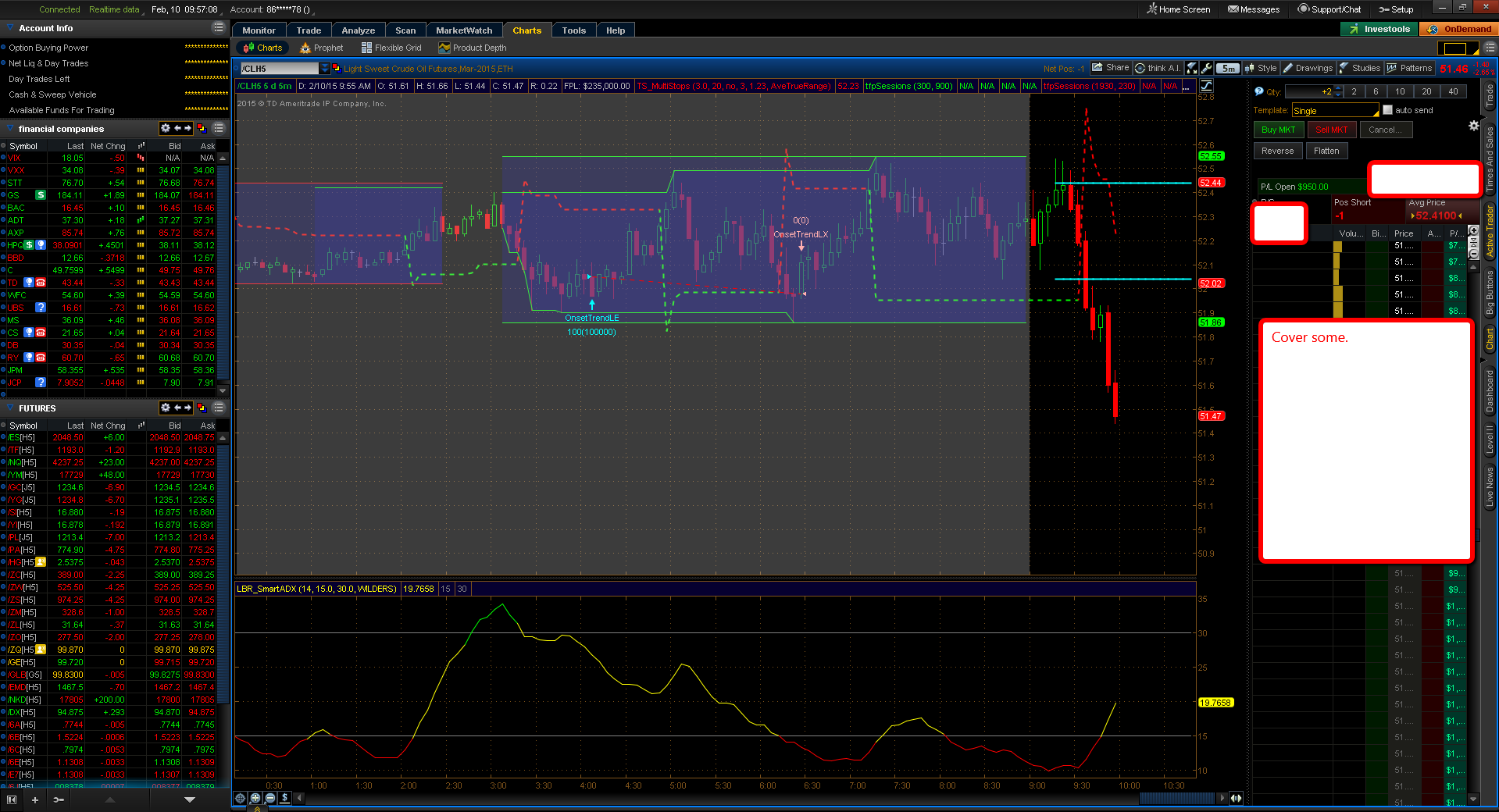The width and height of the screenshot is (1499, 812).
Task: Increase order quantity with stepper up arrow
Action: (x=1338, y=88)
